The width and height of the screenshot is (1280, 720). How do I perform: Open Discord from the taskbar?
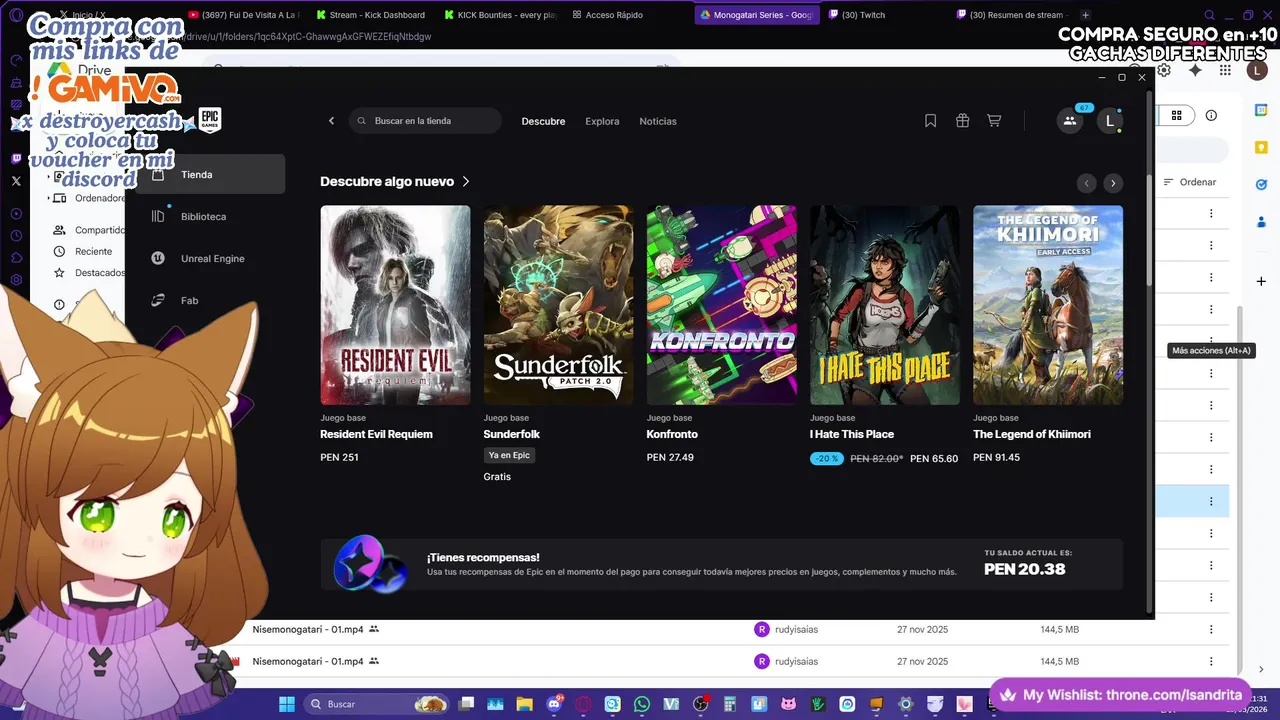(554, 704)
